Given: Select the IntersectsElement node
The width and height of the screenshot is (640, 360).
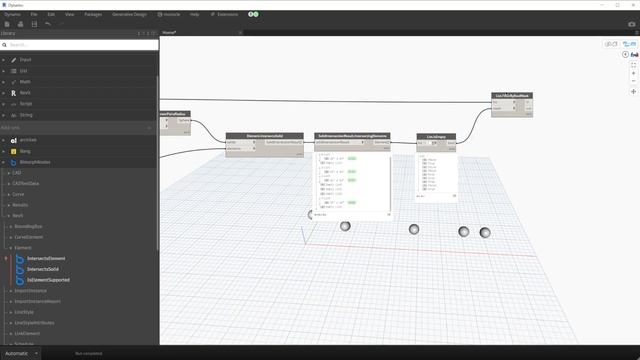Looking at the screenshot, I should [x=46, y=258].
